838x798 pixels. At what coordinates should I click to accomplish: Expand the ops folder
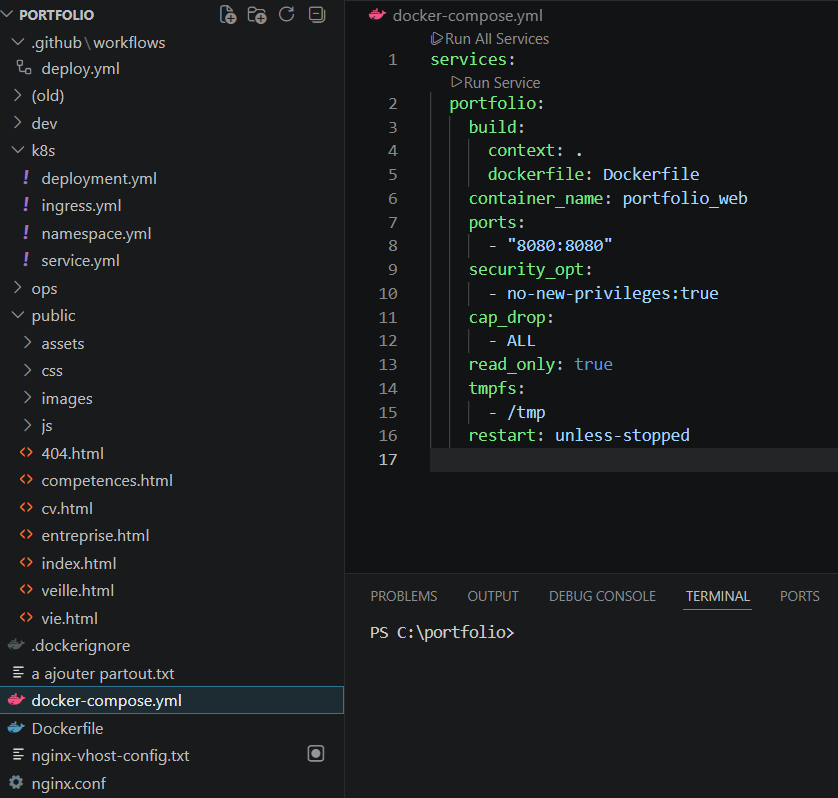pyautogui.click(x=18, y=288)
